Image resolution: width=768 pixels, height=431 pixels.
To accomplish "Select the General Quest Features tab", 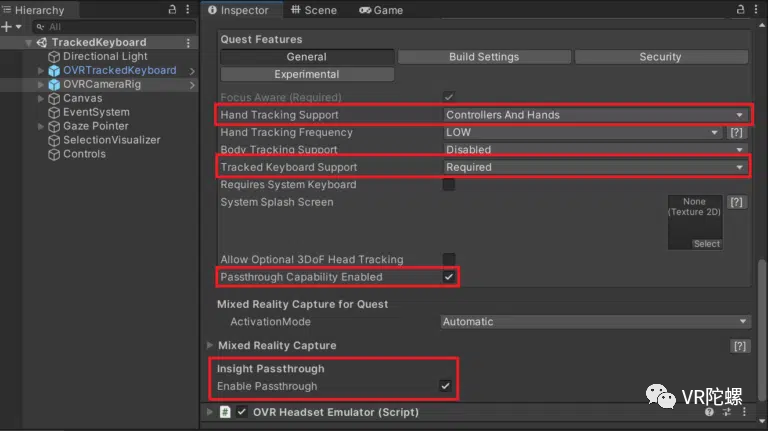I will point(307,57).
